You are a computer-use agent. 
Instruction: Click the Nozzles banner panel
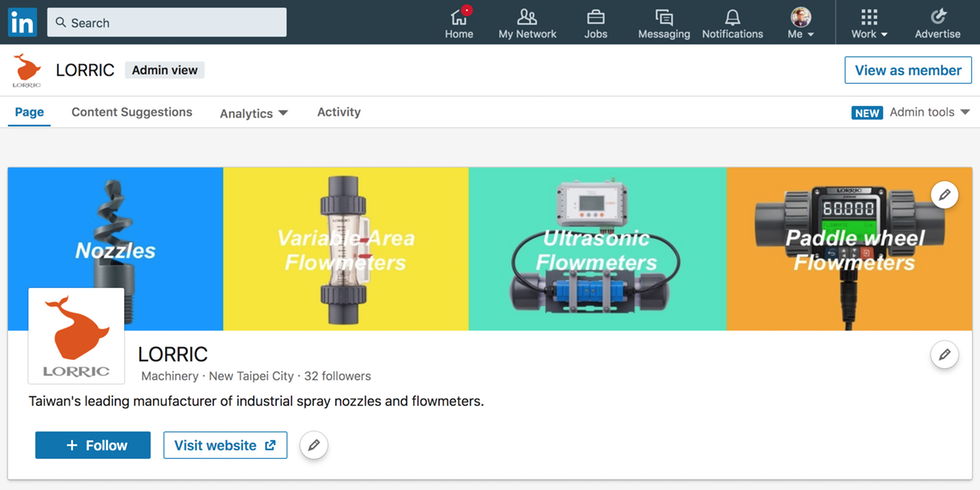pyautogui.click(x=116, y=249)
